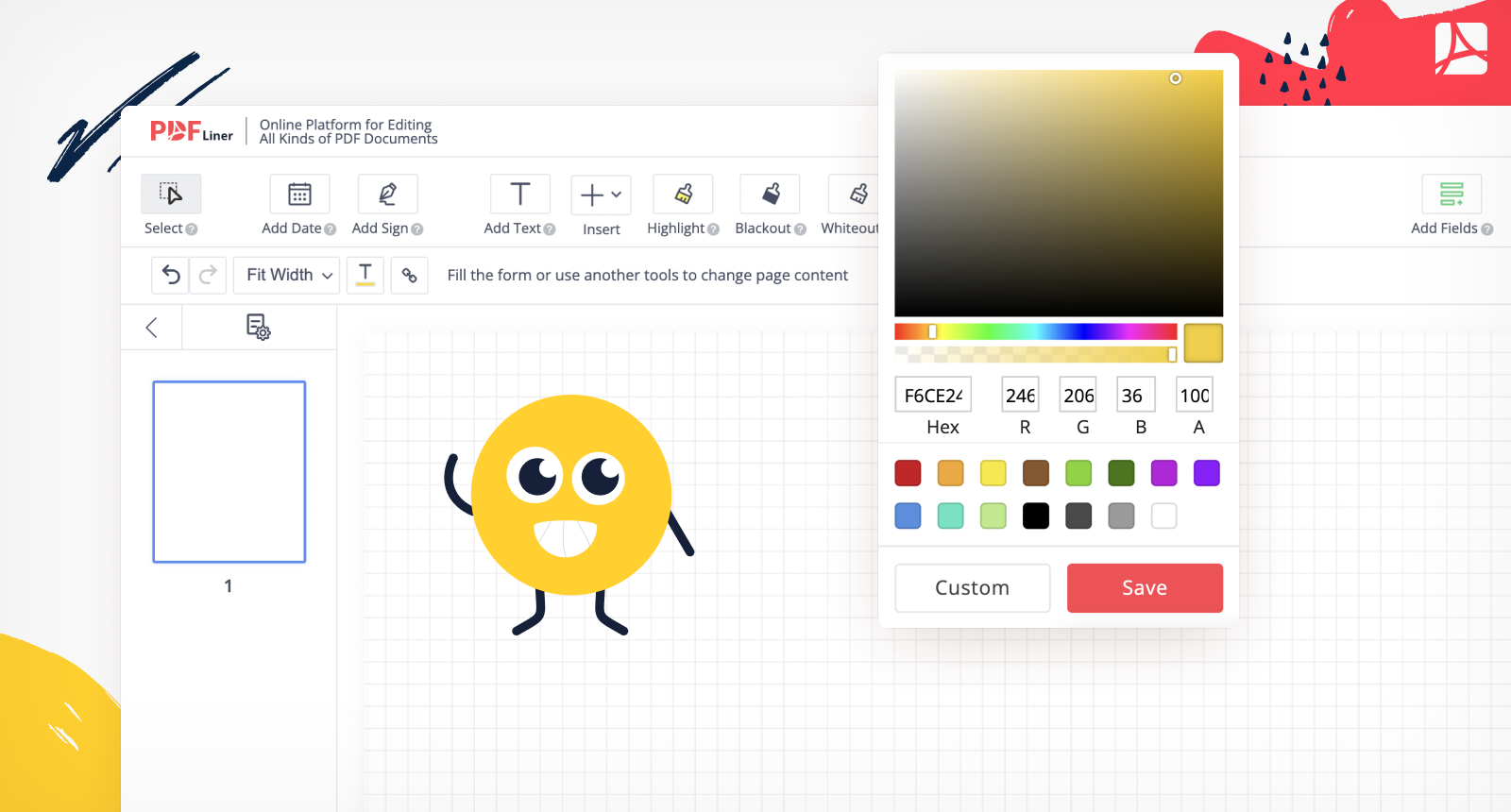Expand the Insert dropdown
Viewport: 1511px width, 812px height.
click(x=601, y=195)
